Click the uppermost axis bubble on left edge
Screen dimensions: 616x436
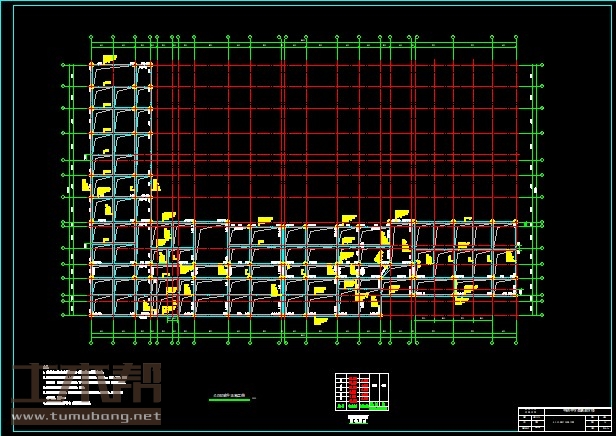[x=65, y=66]
